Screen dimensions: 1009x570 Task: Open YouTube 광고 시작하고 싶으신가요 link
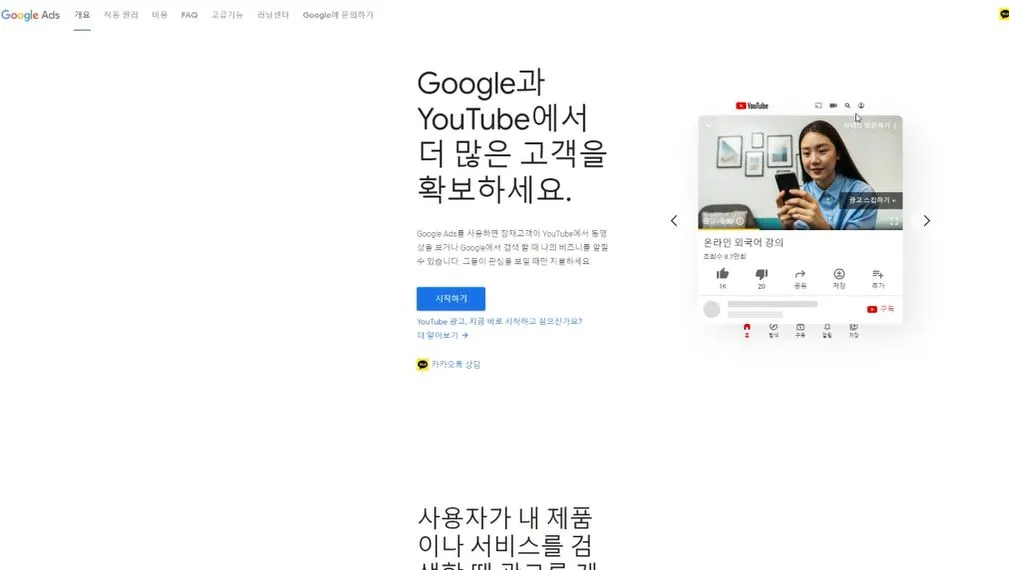[x=499, y=321]
